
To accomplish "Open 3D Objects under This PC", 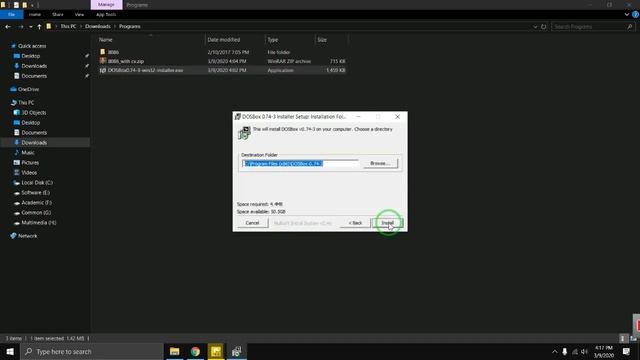I will coord(33,113).
